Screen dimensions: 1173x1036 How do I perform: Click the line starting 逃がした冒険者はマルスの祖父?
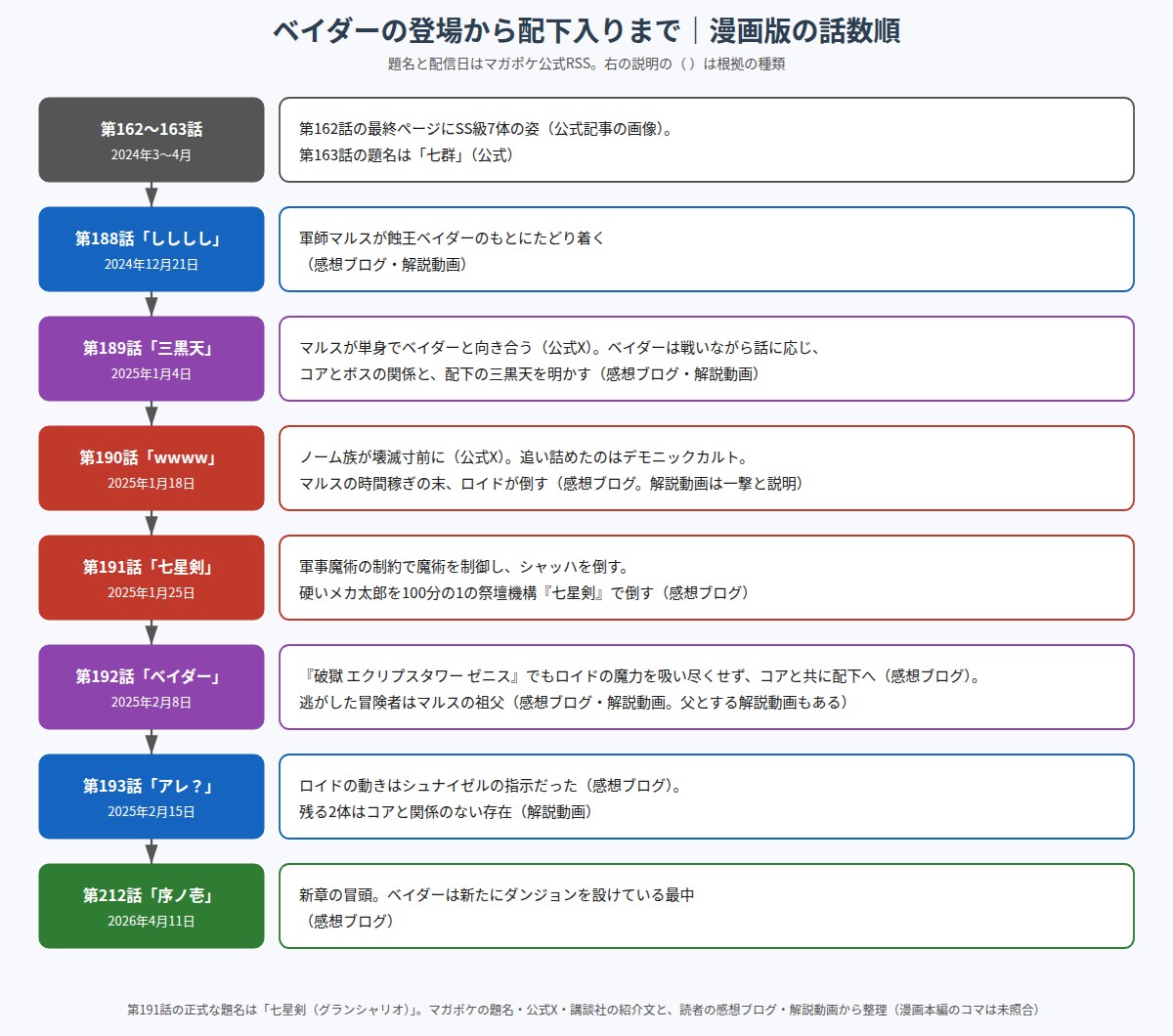click(x=574, y=702)
